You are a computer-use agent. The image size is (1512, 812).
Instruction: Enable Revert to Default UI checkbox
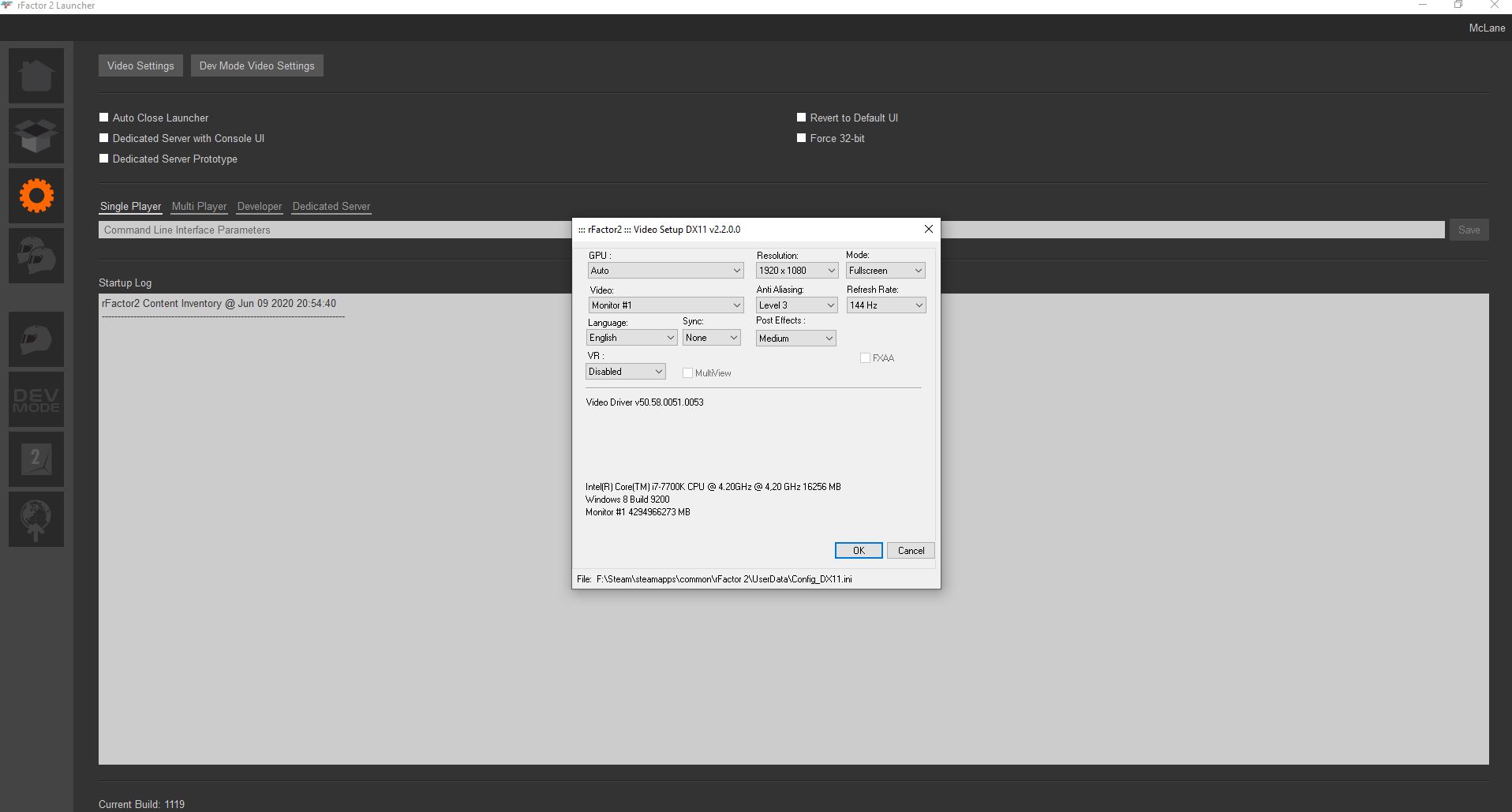click(x=801, y=118)
